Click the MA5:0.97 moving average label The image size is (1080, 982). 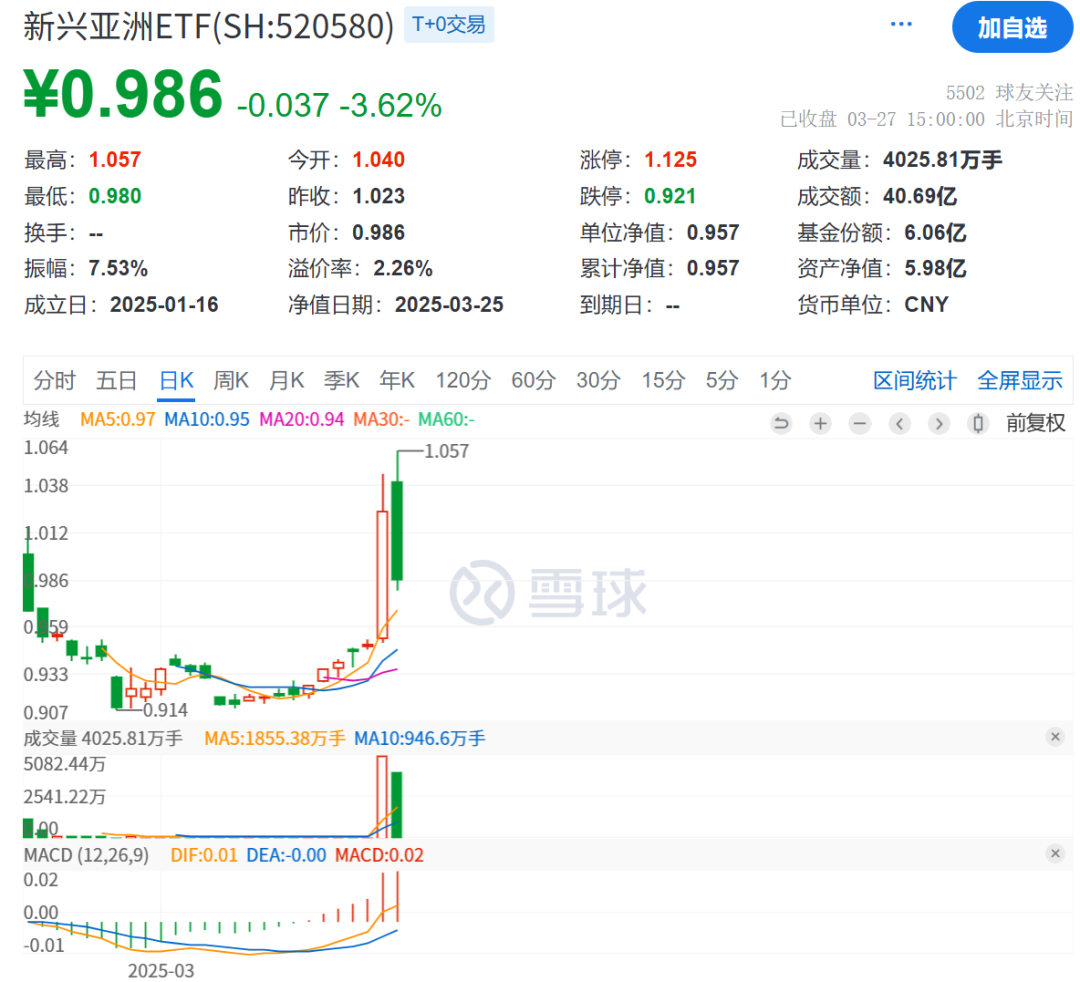[x=118, y=419]
